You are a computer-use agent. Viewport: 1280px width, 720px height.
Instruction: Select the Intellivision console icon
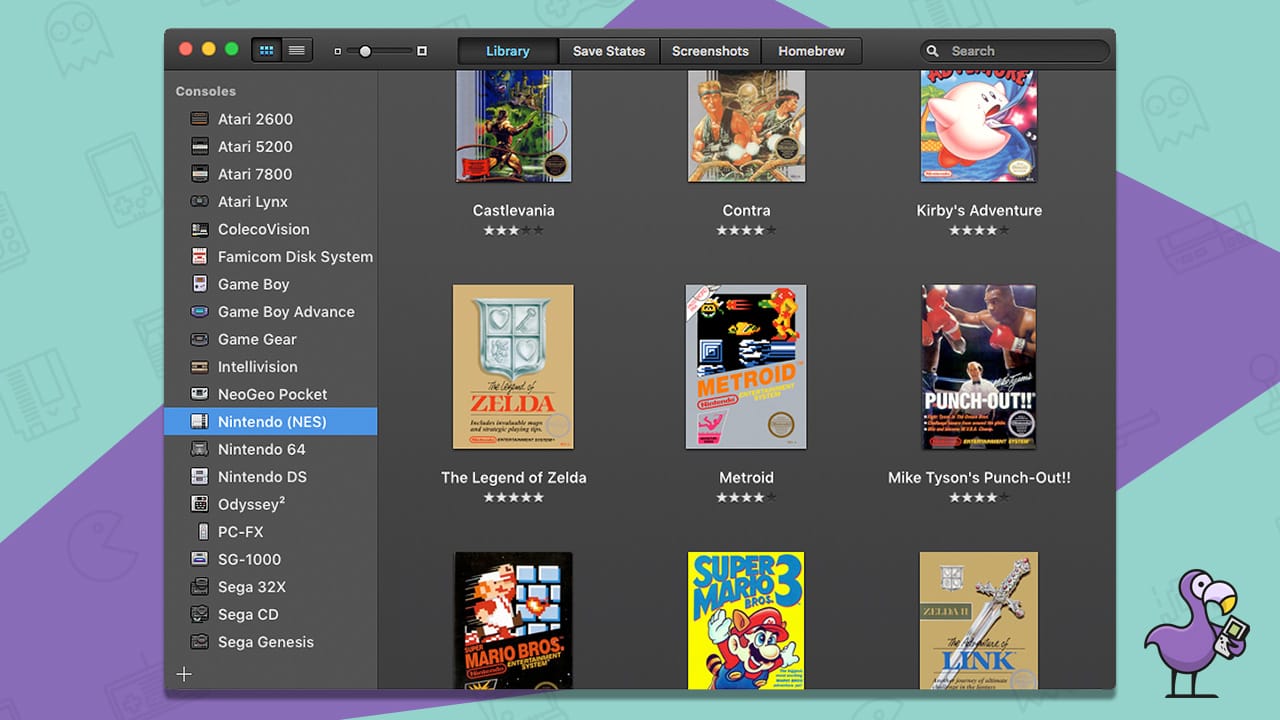(198, 367)
